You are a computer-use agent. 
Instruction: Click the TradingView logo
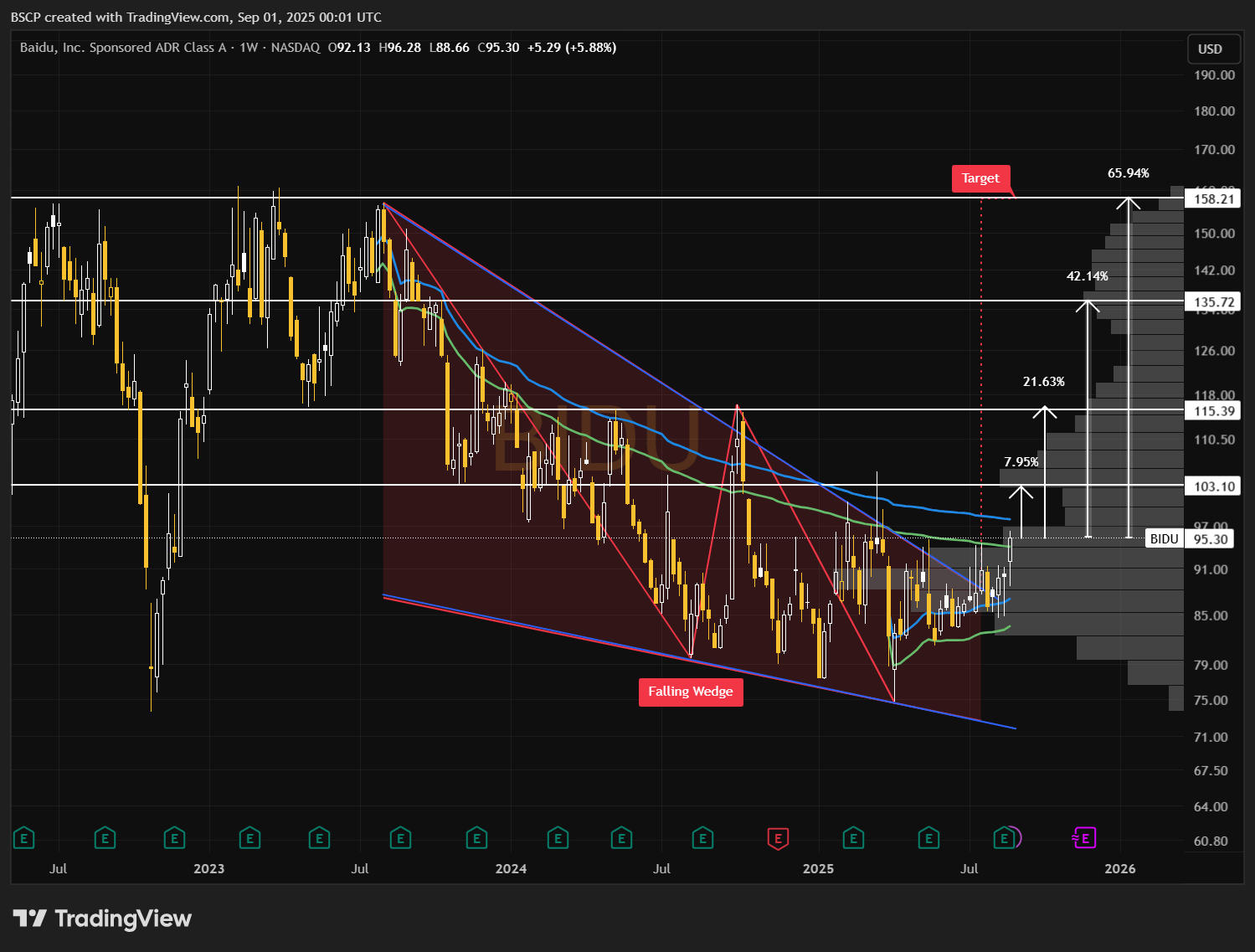coord(102,919)
